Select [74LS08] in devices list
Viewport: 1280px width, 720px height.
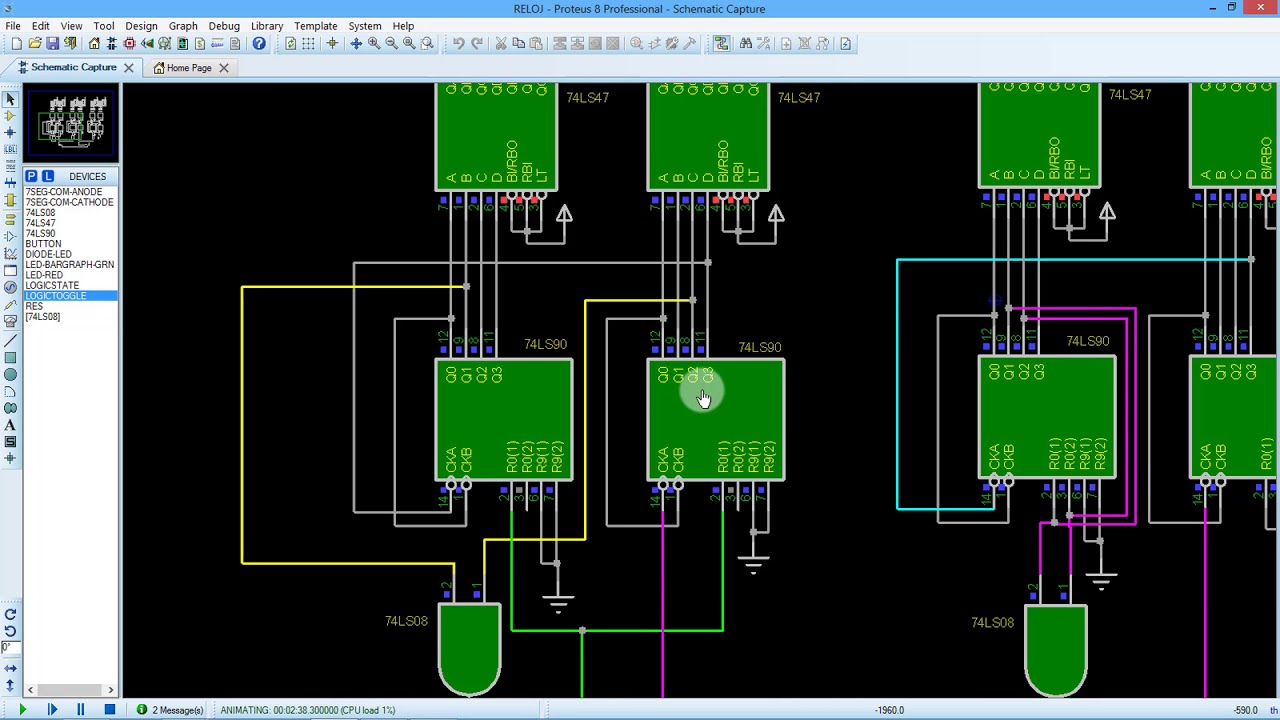[x=70, y=317]
